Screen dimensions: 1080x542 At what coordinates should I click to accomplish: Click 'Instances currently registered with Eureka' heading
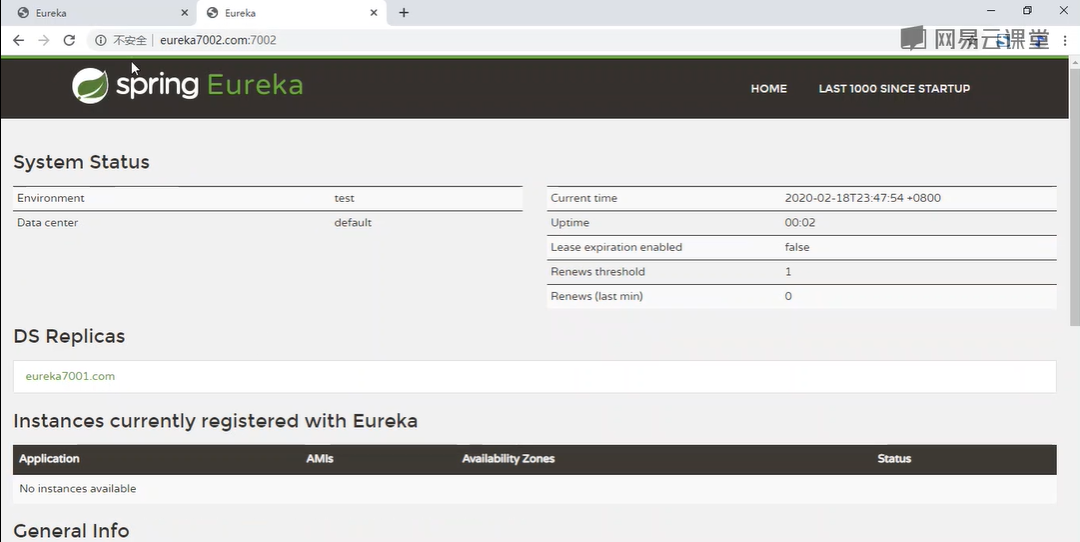pyautogui.click(x=216, y=421)
